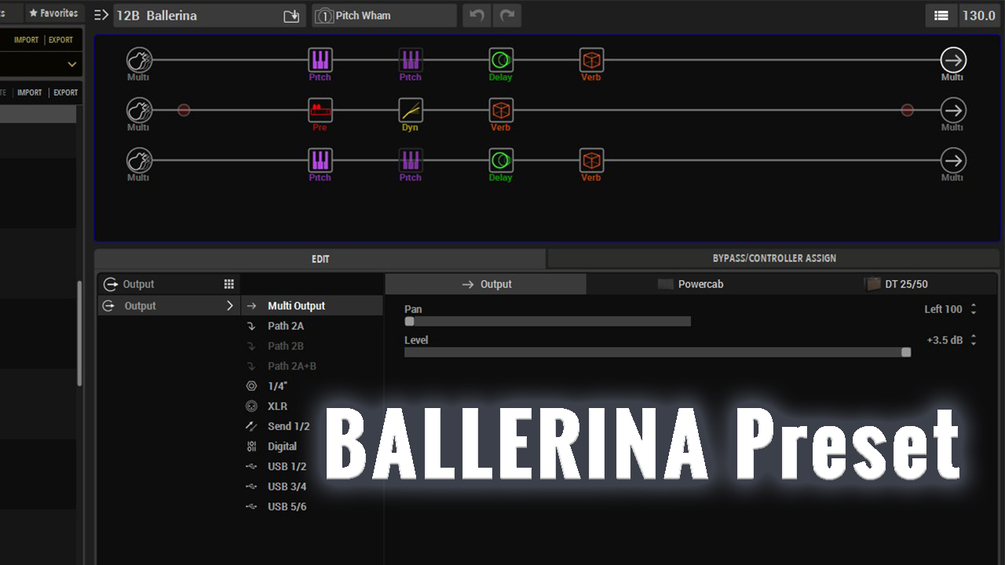Select second Pitch block in third row
Image resolution: width=1005 pixels, height=565 pixels.
pos(410,160)
